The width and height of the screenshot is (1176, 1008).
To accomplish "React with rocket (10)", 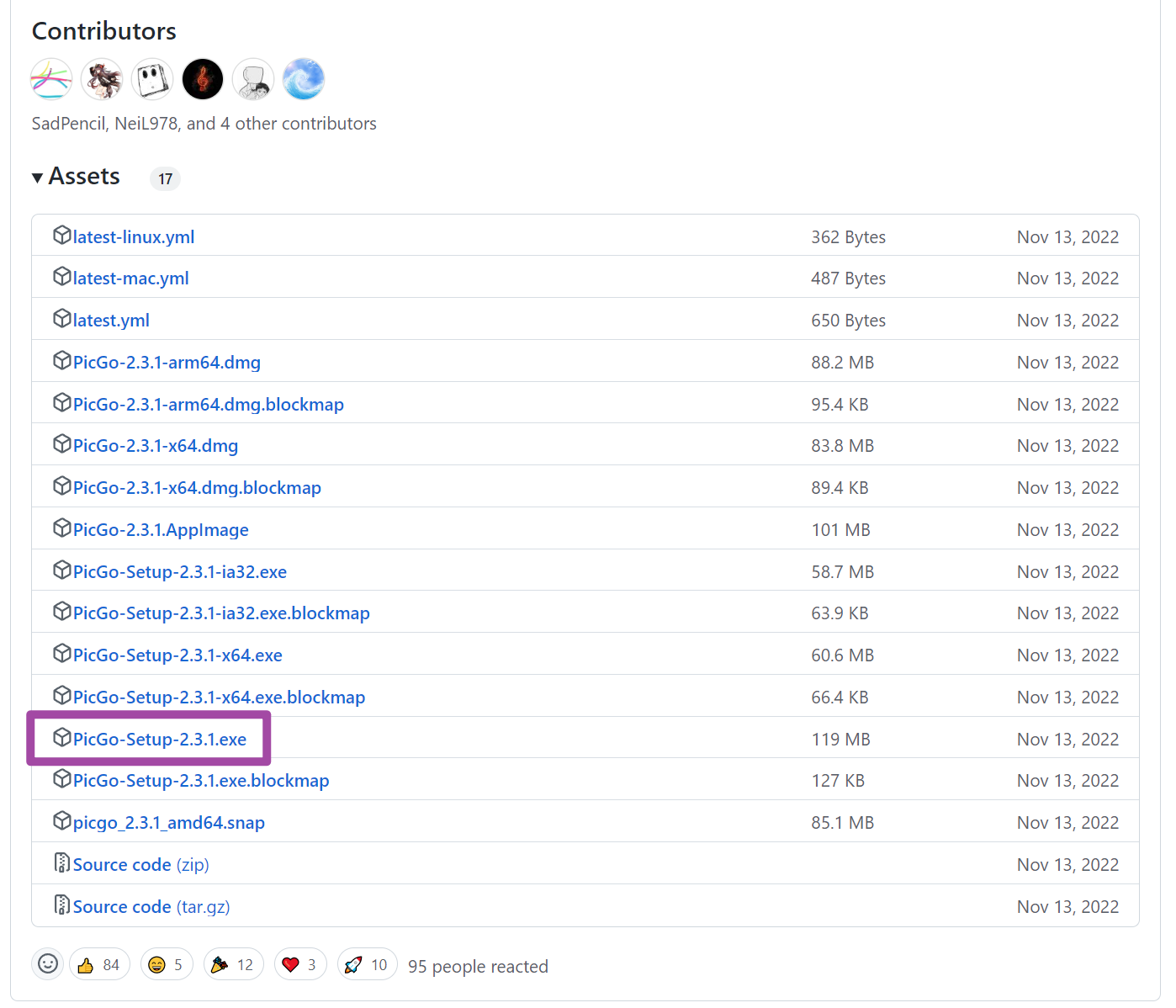I will click(x=368, y=964).
